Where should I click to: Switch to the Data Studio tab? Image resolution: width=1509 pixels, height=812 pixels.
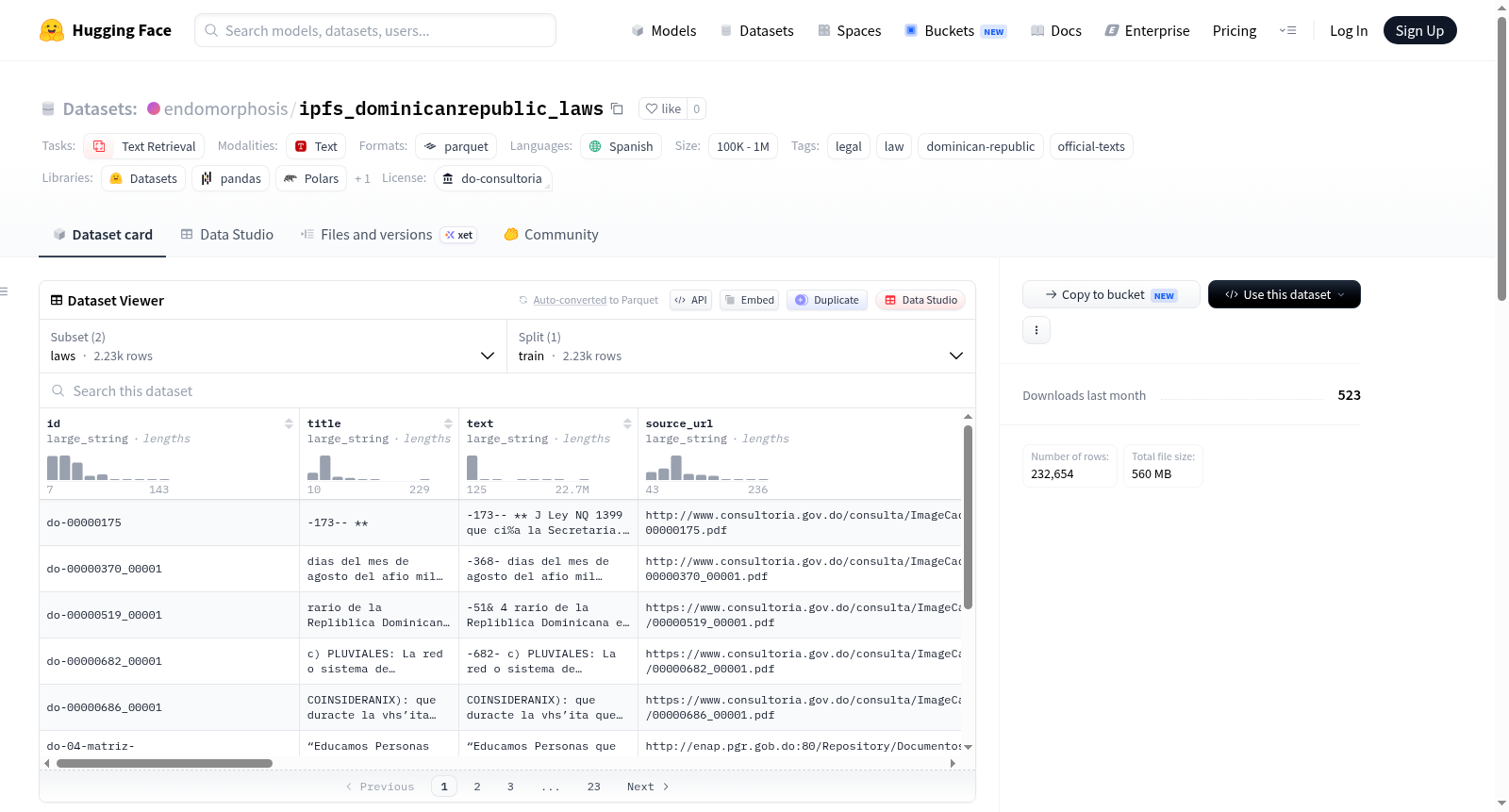pos(227,235)
